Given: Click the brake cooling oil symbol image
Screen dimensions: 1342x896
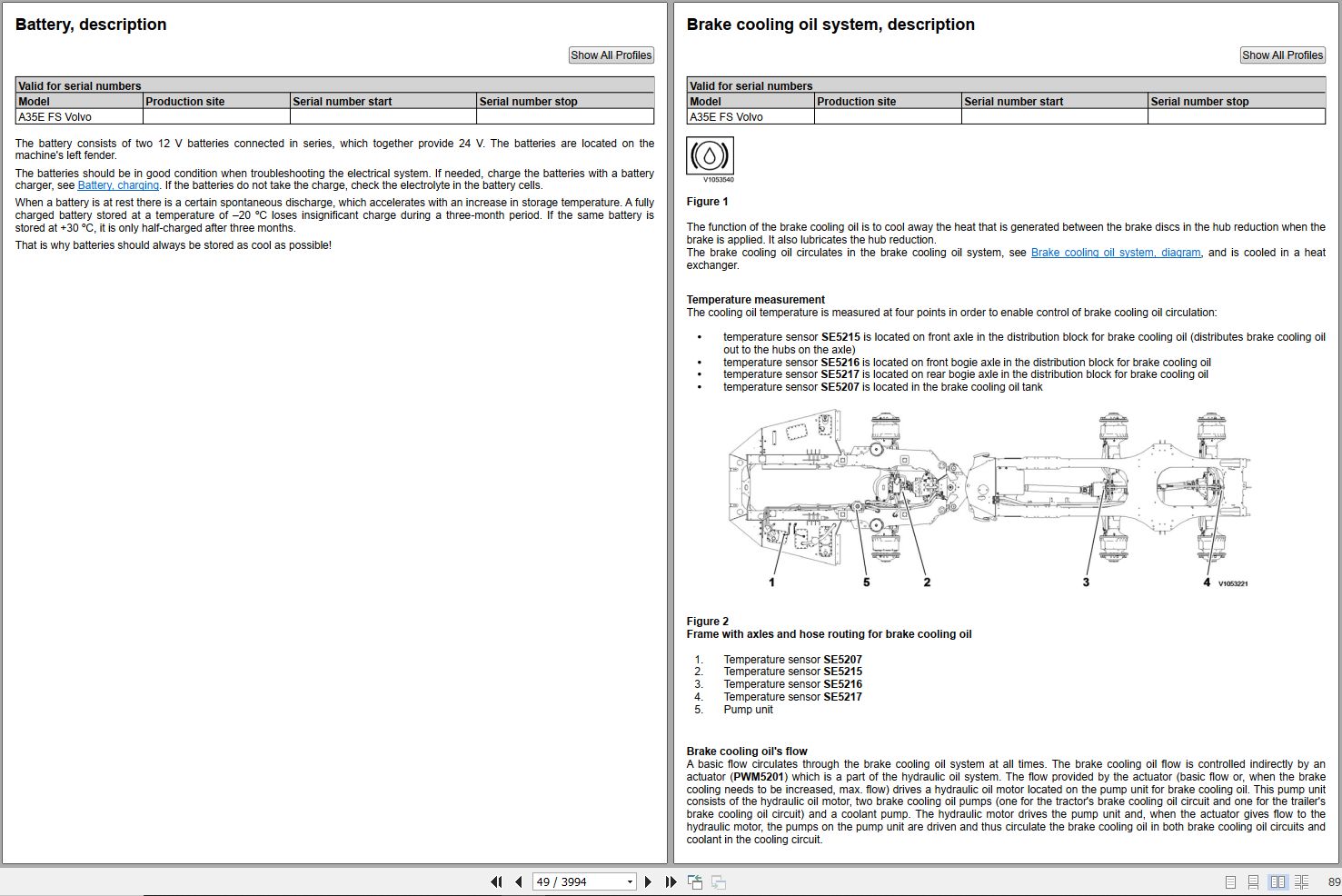Looking at the screenshot, I should (710, 156).
